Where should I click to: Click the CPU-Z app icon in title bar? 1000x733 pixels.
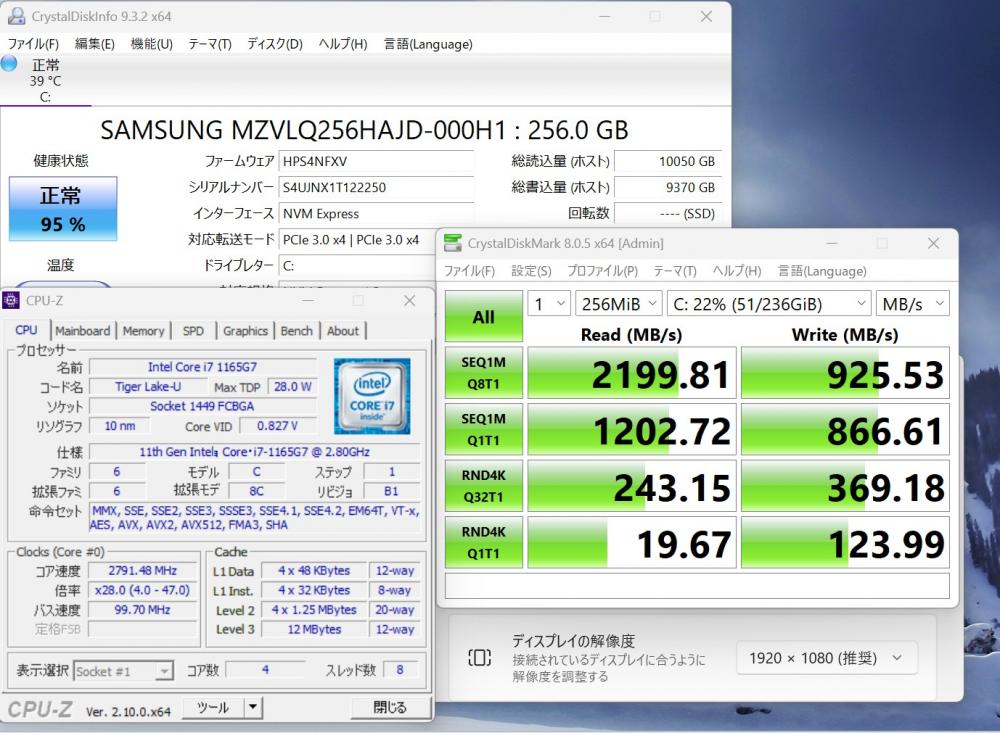[11, 300]
